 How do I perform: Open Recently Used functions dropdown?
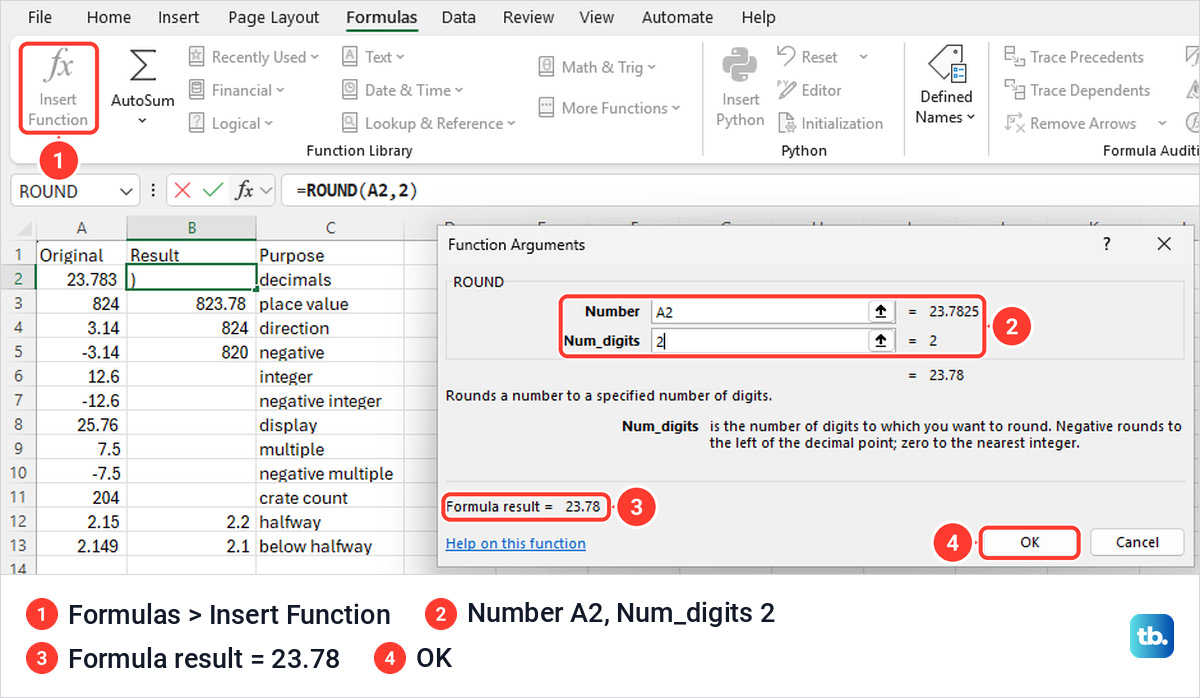click(254, 57)
